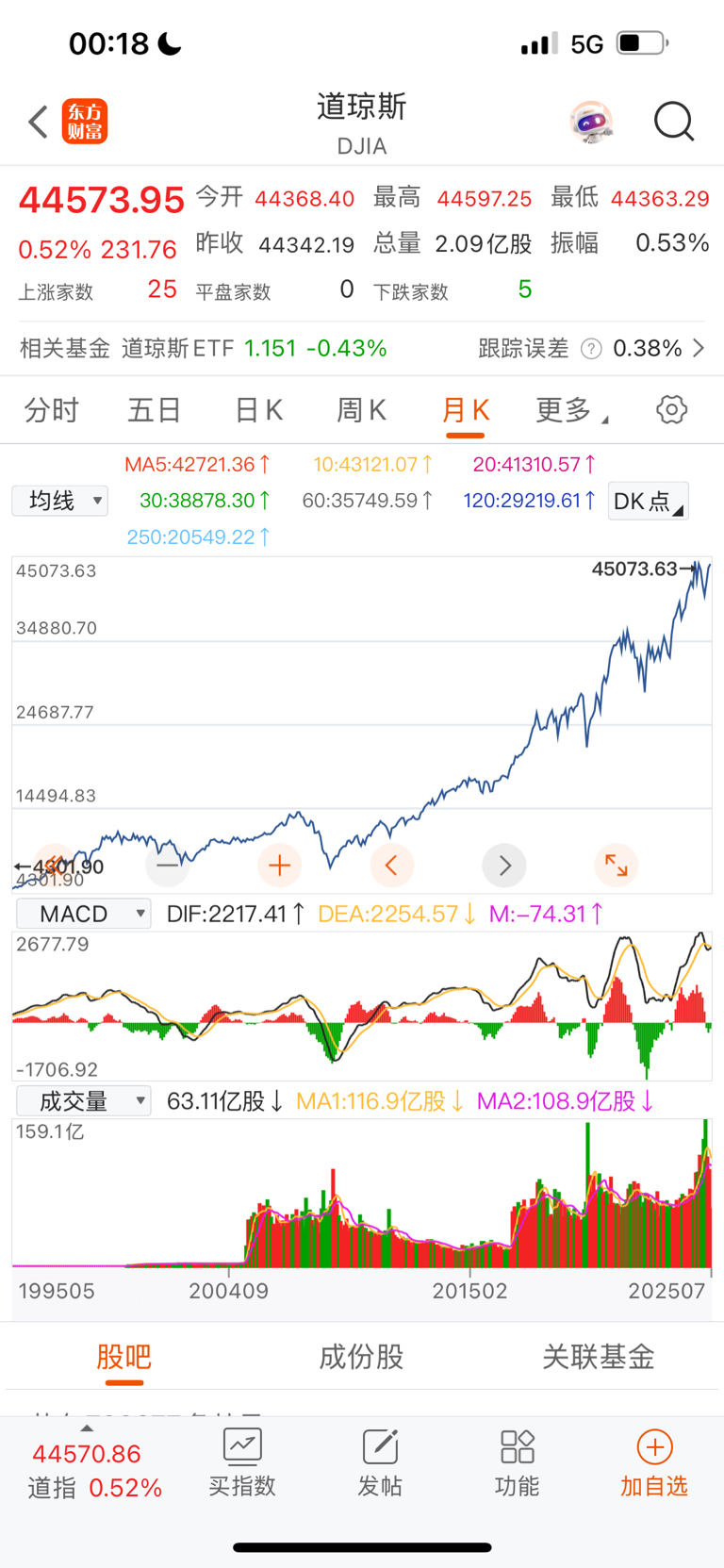The image size is (724, 1568).
Task: Tap the MA5:42721.36 value
Action: pos(198,465)
